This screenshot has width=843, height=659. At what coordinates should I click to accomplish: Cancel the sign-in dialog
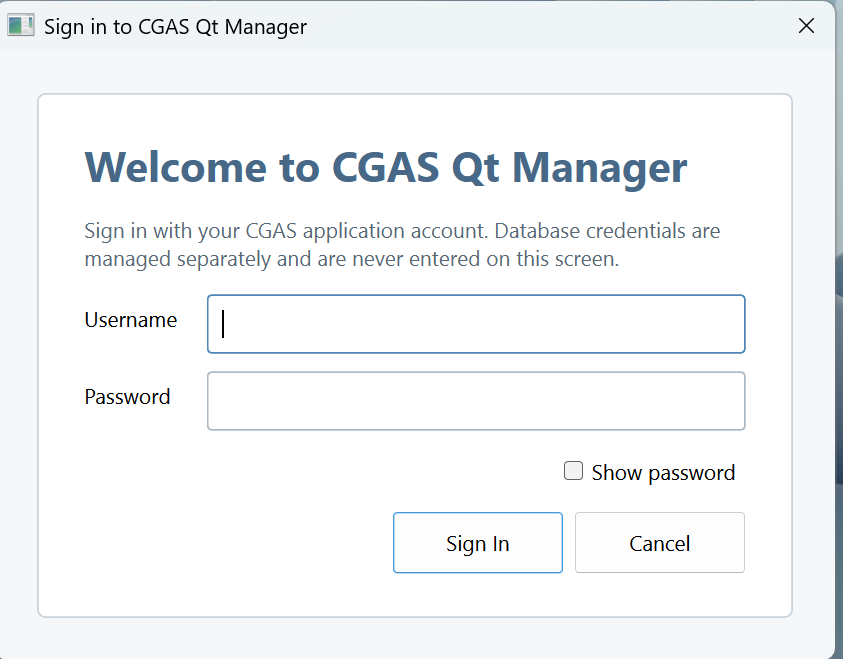tap(660, 543)
